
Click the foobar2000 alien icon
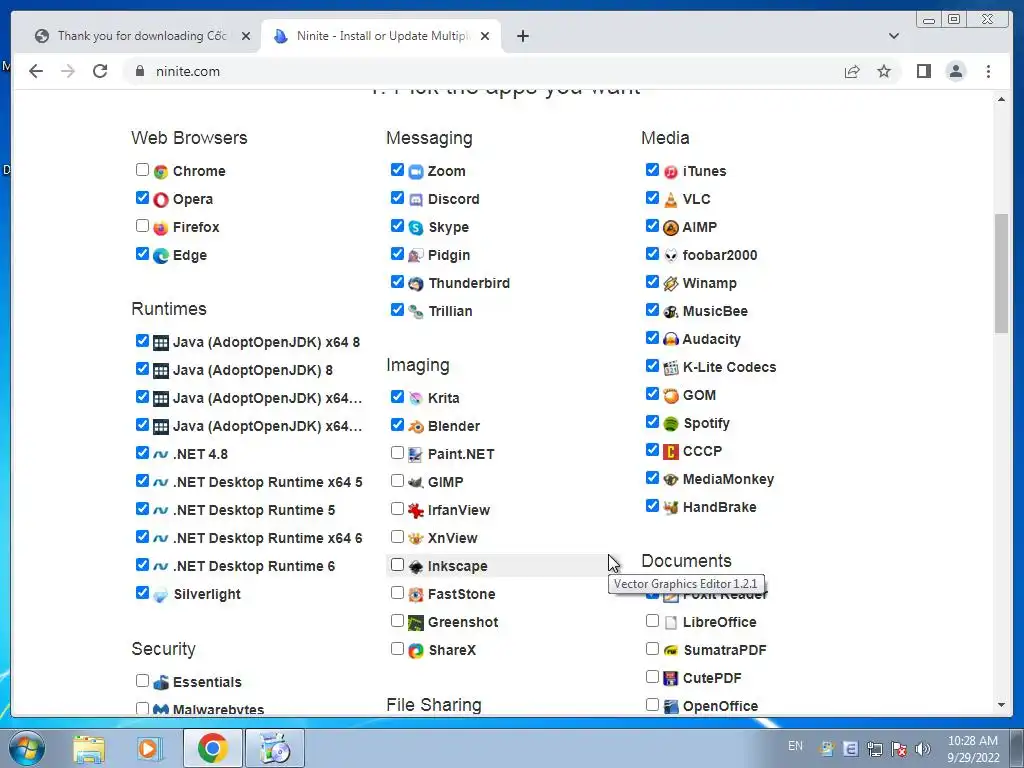coord(671,256)
